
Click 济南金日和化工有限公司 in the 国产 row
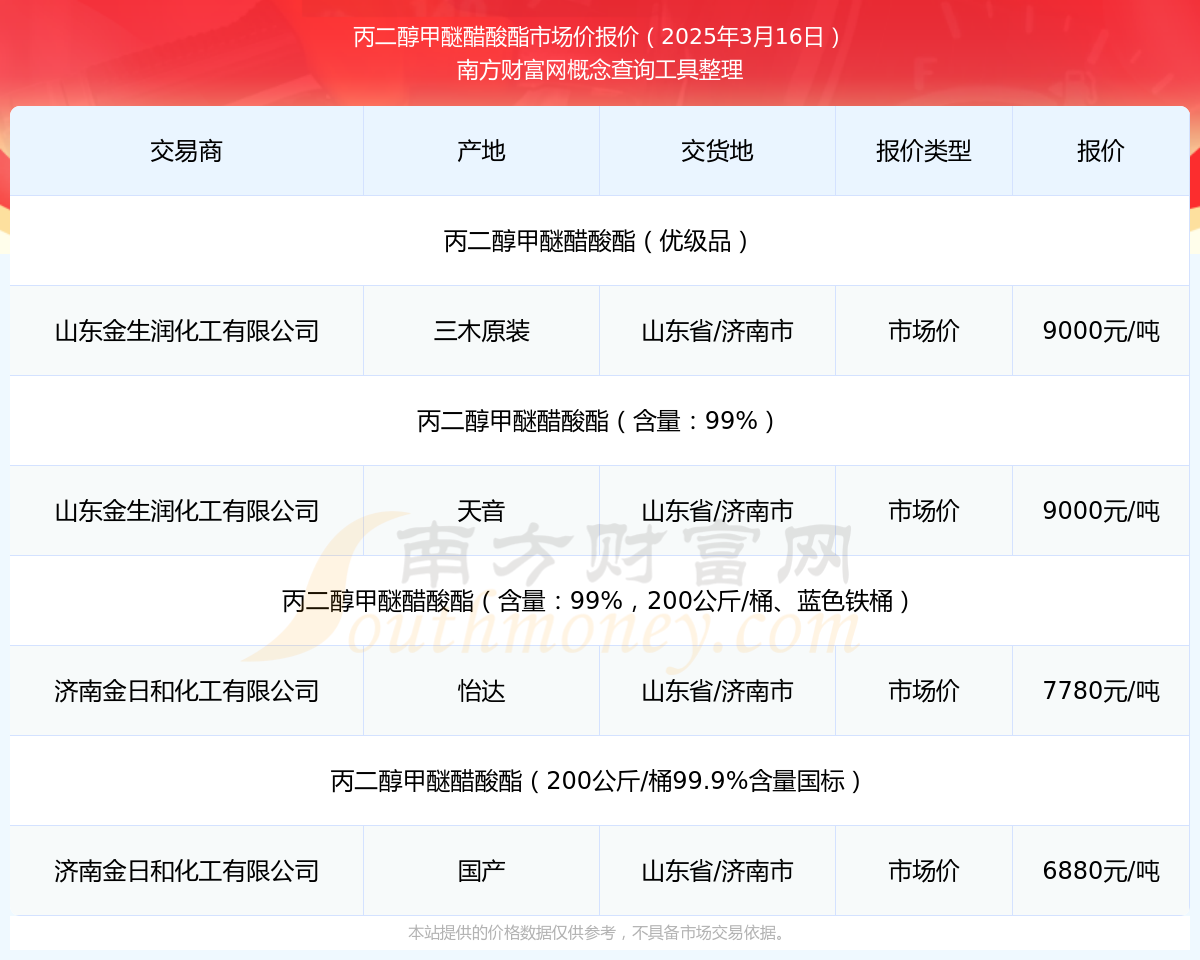(186, 871)
